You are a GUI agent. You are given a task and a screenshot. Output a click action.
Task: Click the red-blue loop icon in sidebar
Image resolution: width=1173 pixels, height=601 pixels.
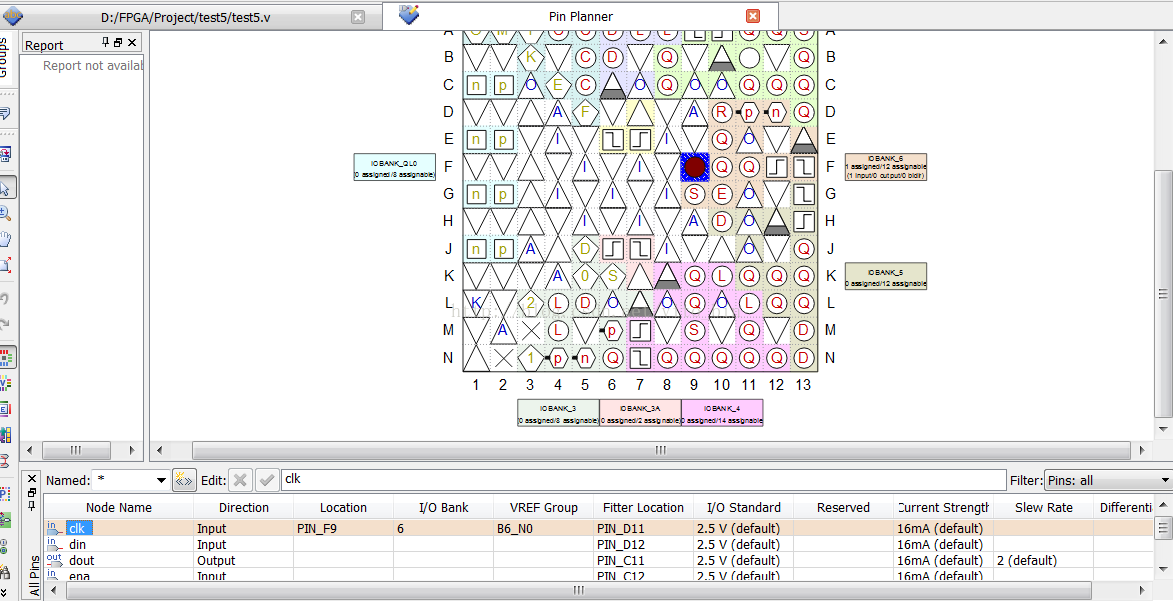pyautogui.click(x=4, y=462)
